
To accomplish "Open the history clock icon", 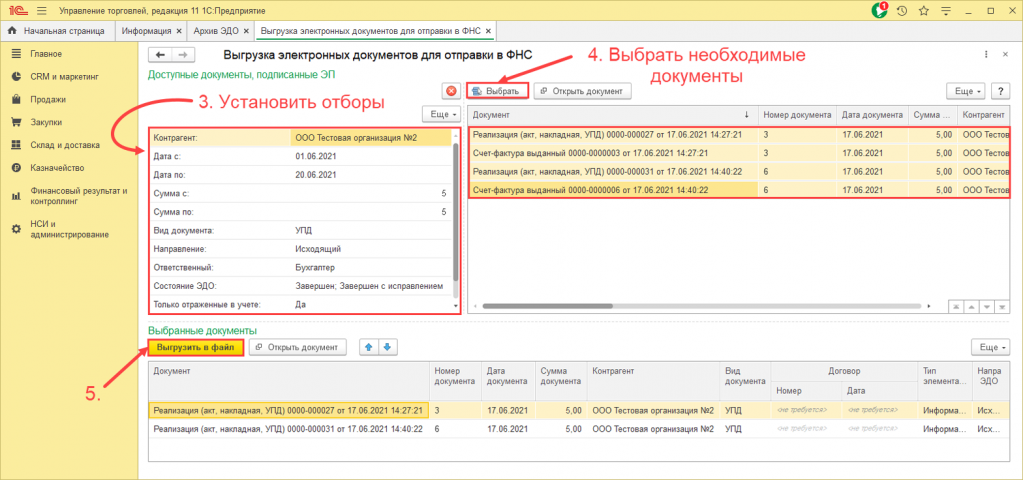I will point(902,11).
